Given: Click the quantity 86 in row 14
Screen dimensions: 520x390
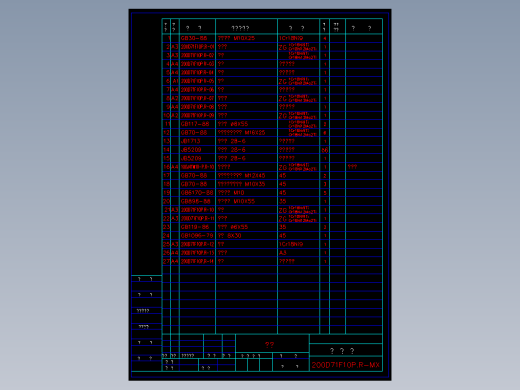Looking at the screenshot, I should click(325, 150).
